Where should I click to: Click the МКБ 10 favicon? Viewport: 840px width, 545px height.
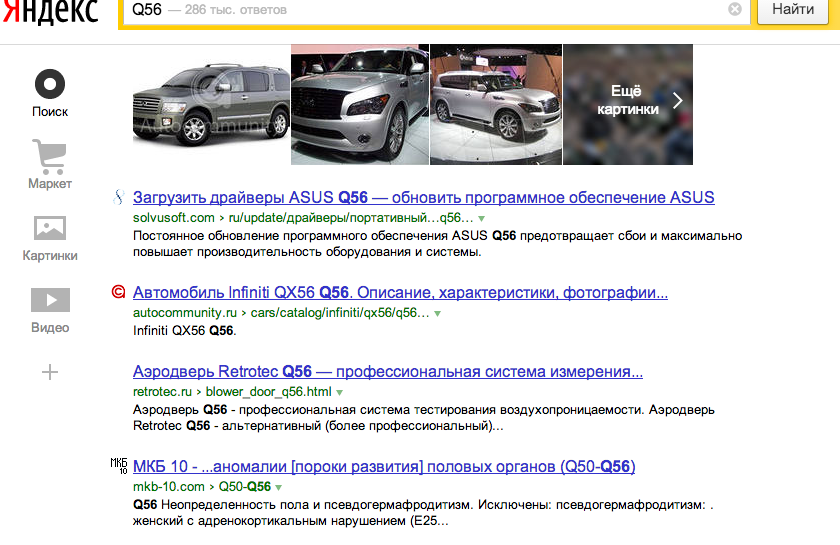pos(119,466)
